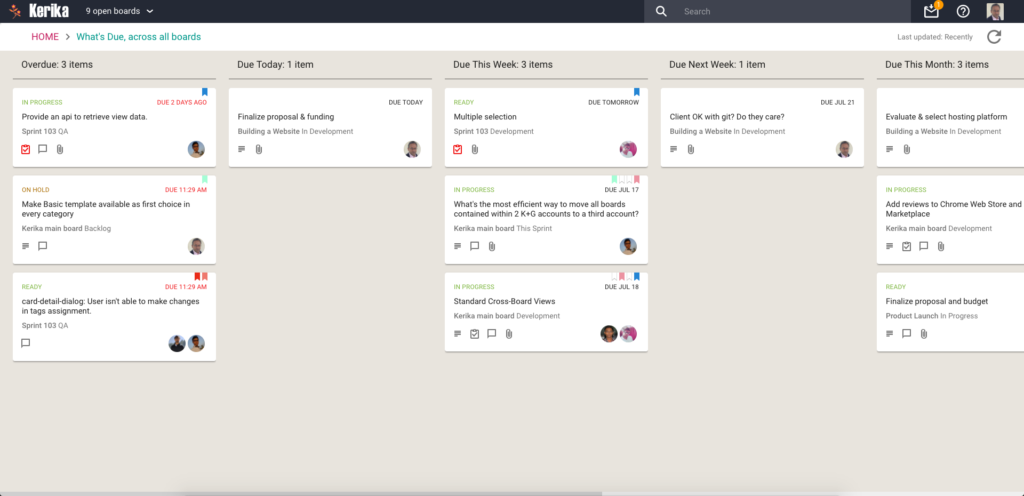Click the Overdue: 3 items column header
The width and height of the screenshot is (1024, 496).
(57, 65)
